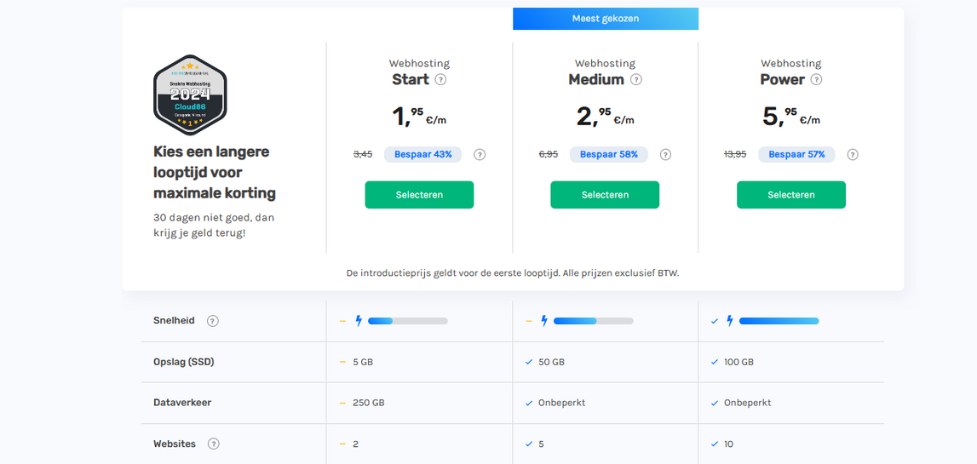This screenshot has height=464, width=977.
Task: Open info icon beside Bespaar 58%
Action: (665, 154)
